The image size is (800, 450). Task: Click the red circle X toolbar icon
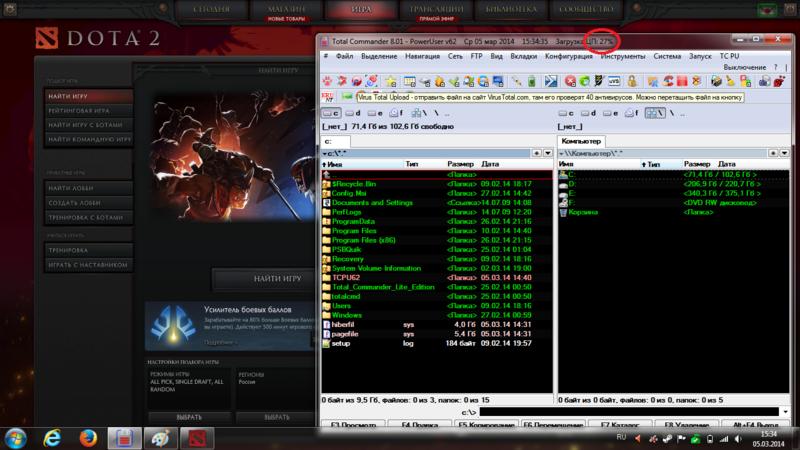(570, 81)
